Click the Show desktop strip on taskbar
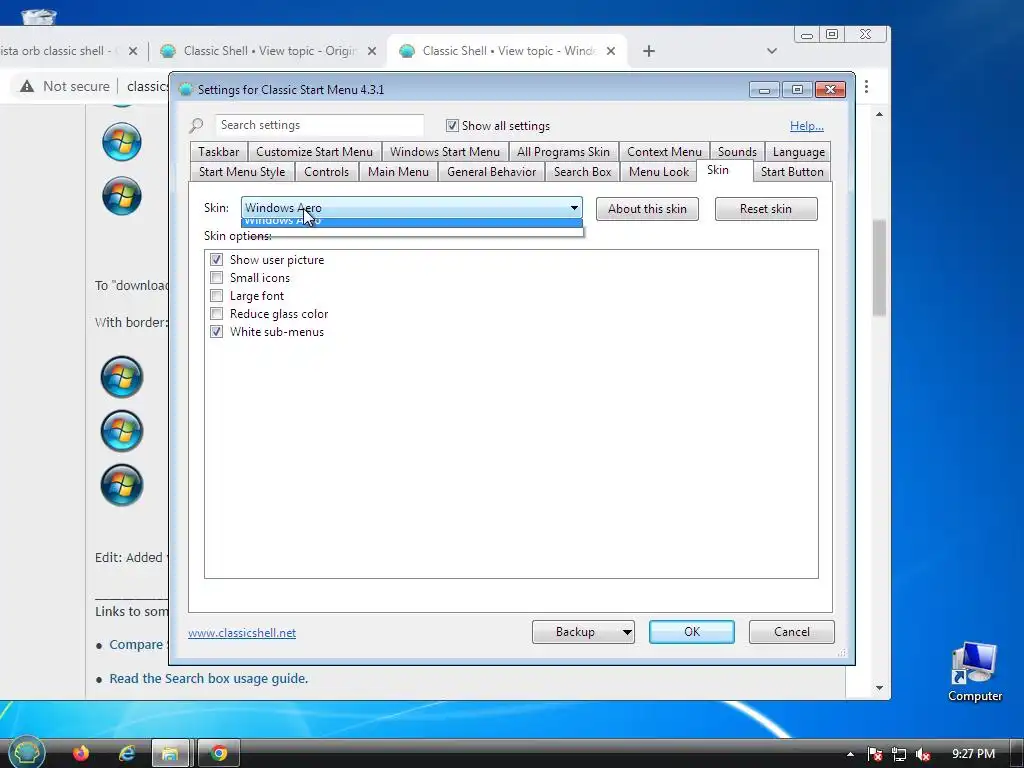This screenshot has height=768, width=1024. [1017, 753]
